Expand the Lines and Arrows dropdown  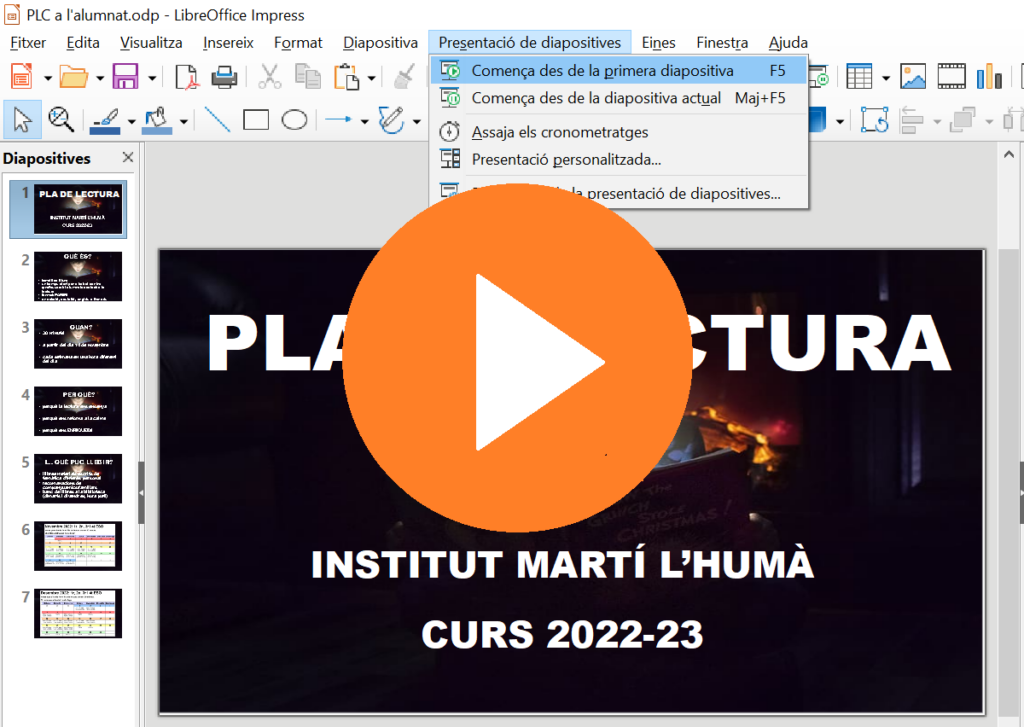[x=364, y=121]
